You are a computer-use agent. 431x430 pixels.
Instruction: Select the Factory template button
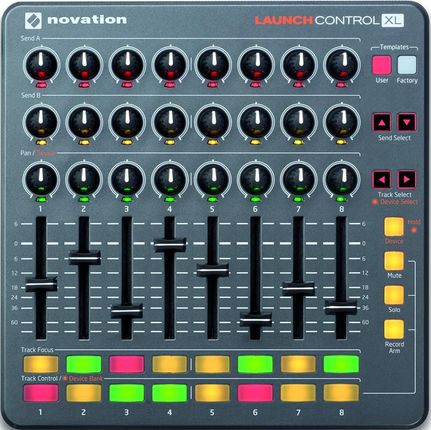coord(407,65)
